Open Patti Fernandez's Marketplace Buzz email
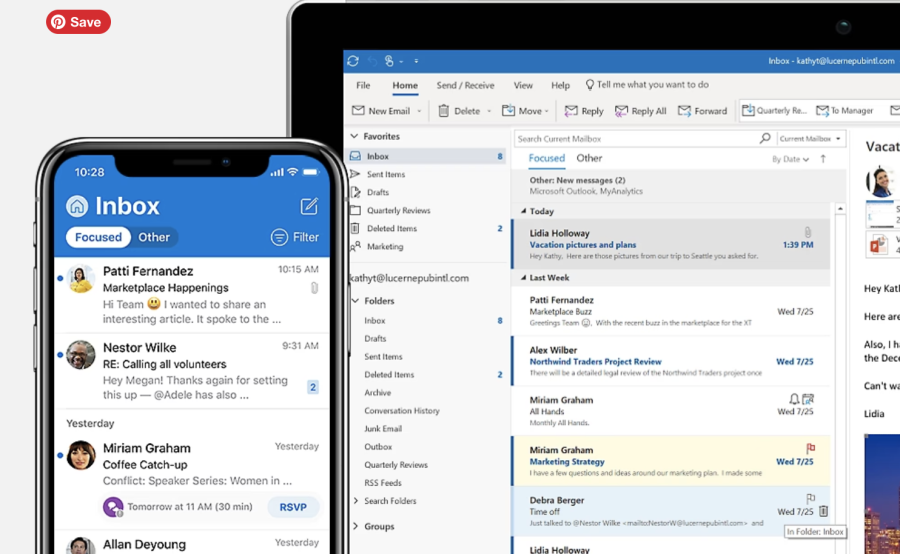The height and width of the screenshot is (554, 900). click(670, 311)
